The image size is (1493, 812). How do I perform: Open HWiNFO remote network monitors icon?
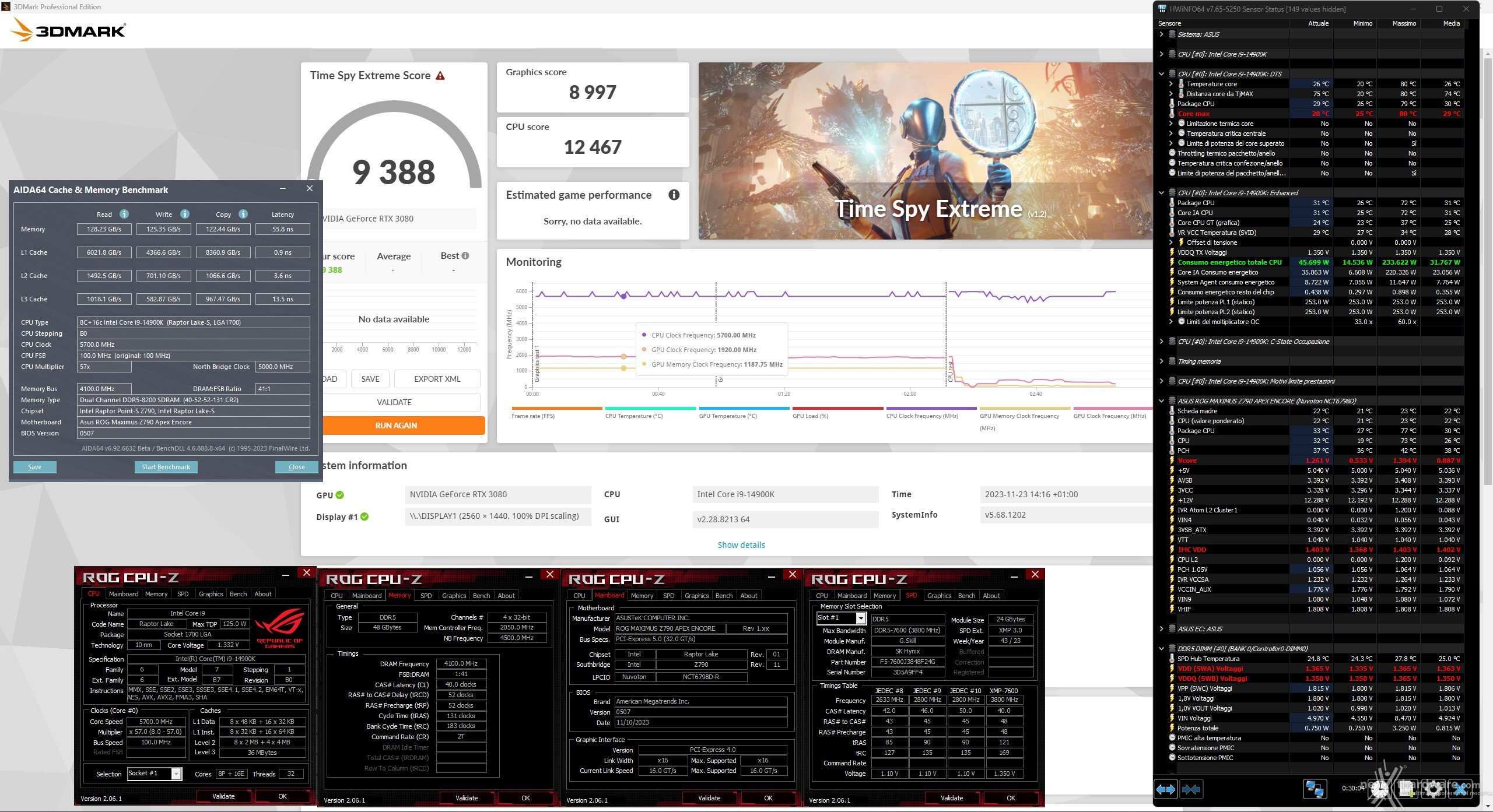coord(1315,789)
